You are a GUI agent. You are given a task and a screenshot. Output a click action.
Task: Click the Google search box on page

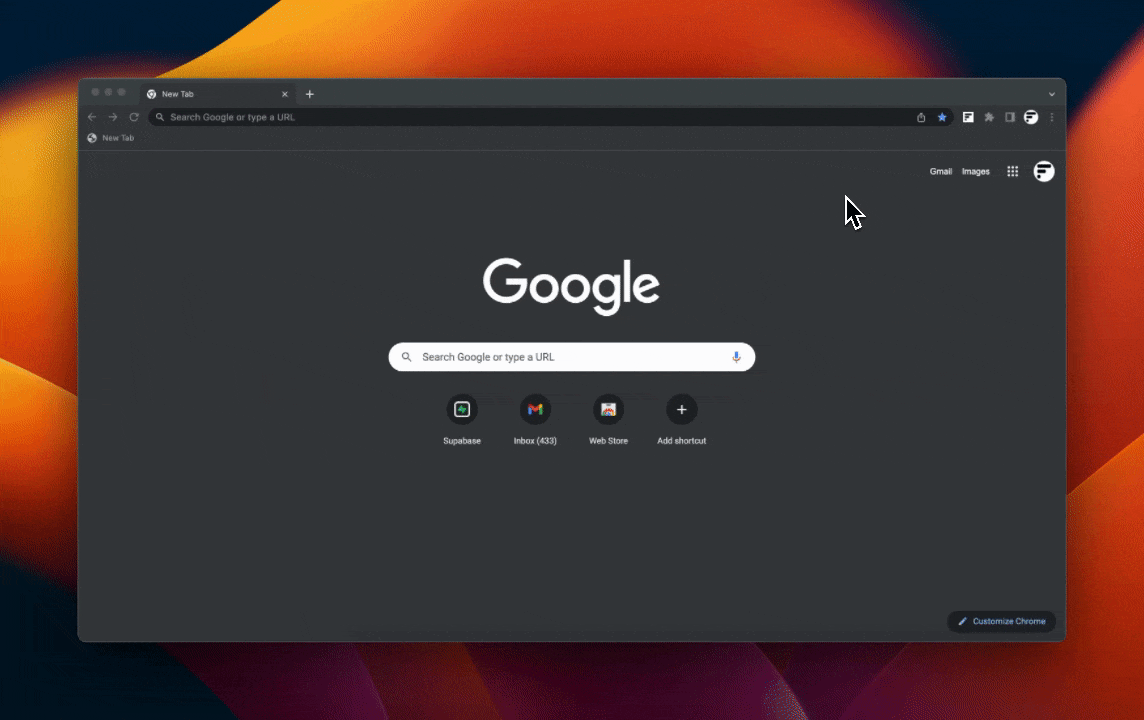coord(570,357)
